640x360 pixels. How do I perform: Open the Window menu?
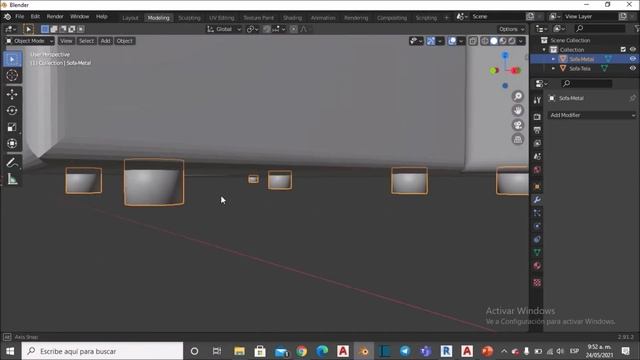pyautogui.click(x=80, y=17)
